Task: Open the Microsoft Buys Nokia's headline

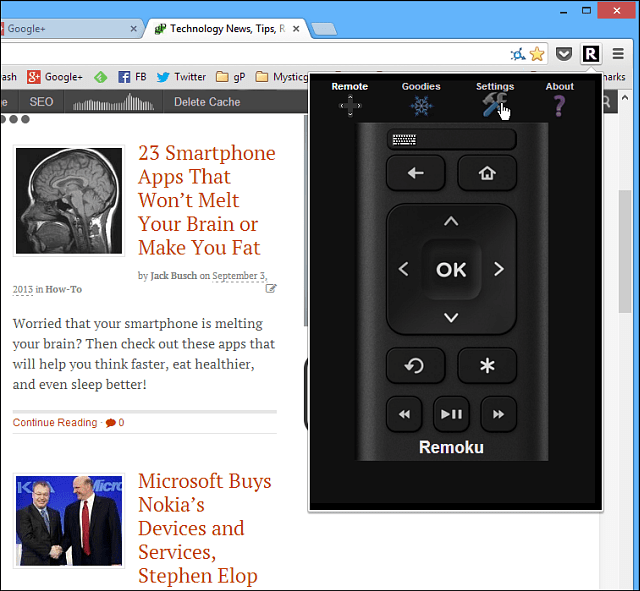Action: (x=204, y=528)
